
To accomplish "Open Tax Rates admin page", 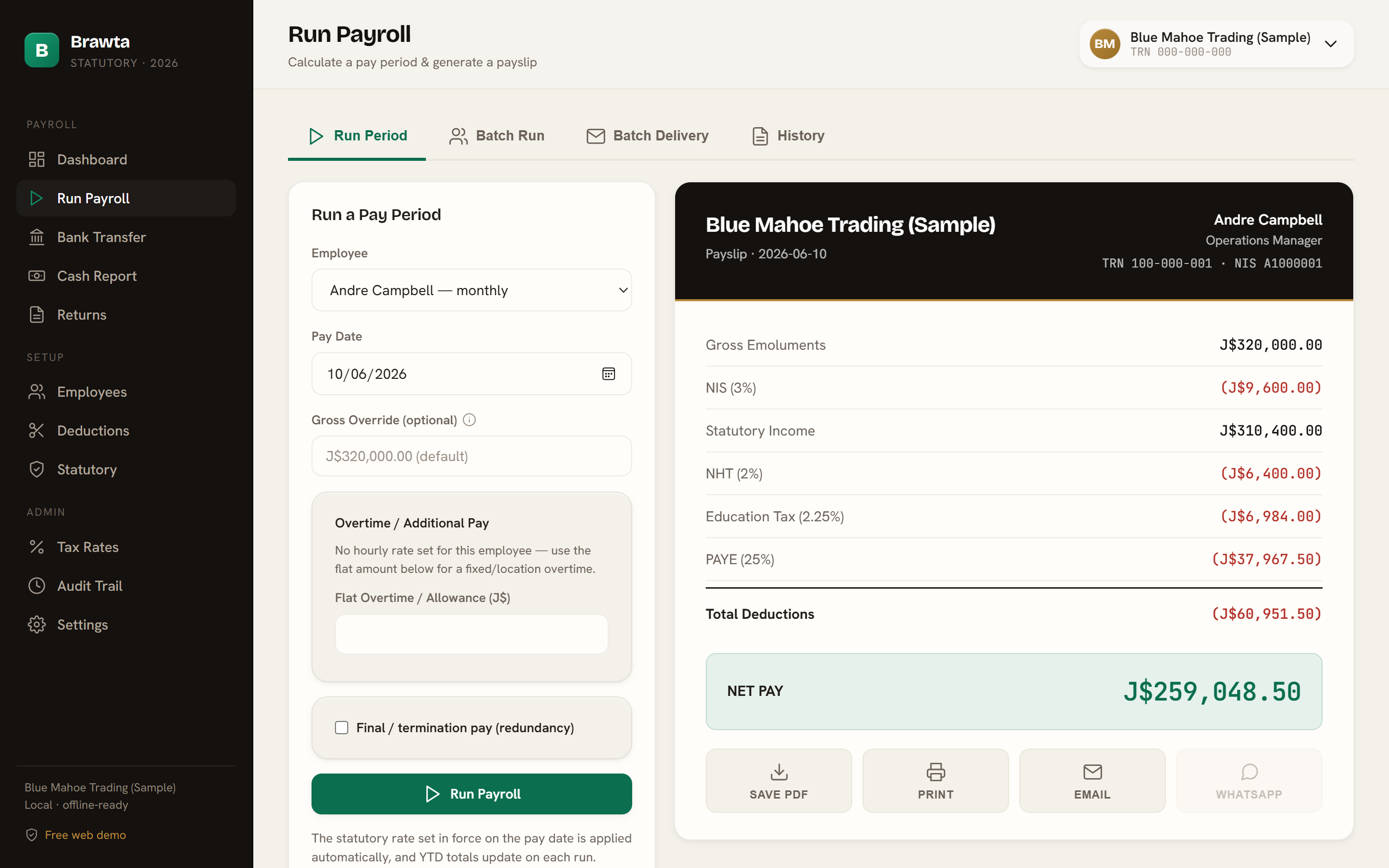I will pos(126,546).
